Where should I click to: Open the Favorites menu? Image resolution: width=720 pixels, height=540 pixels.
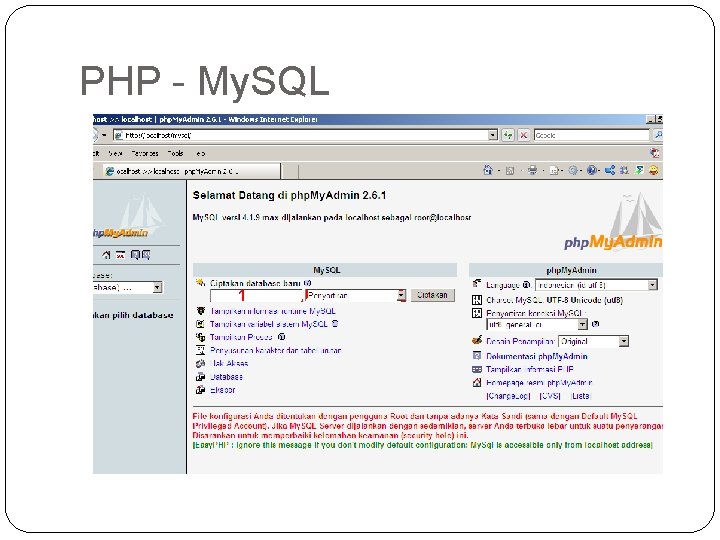coord(145,153)
